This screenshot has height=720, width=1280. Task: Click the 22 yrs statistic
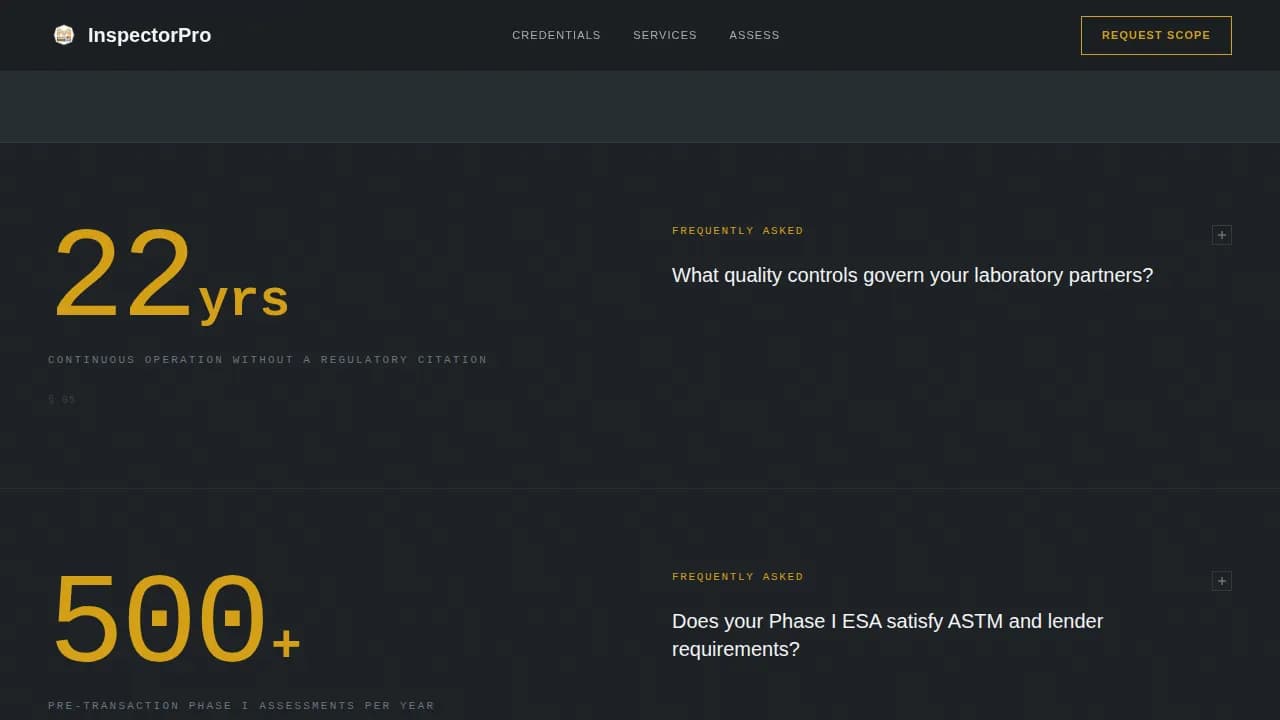(170, 275)
